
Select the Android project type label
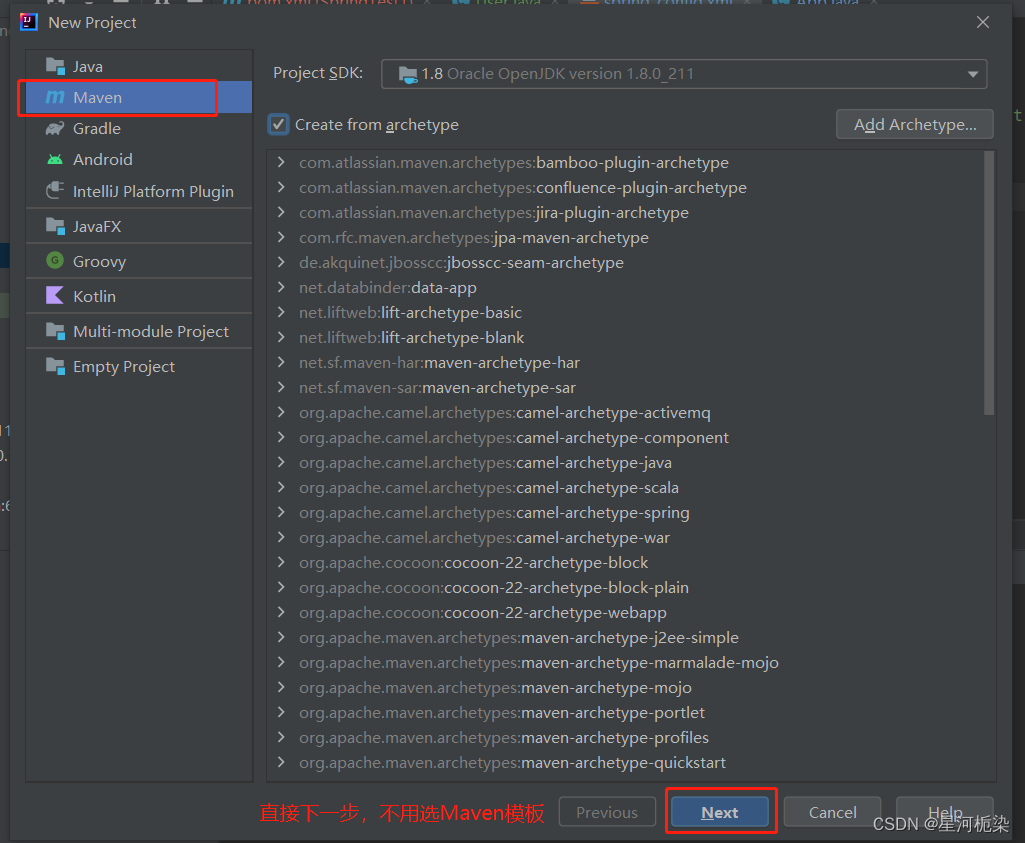point(103,159)
